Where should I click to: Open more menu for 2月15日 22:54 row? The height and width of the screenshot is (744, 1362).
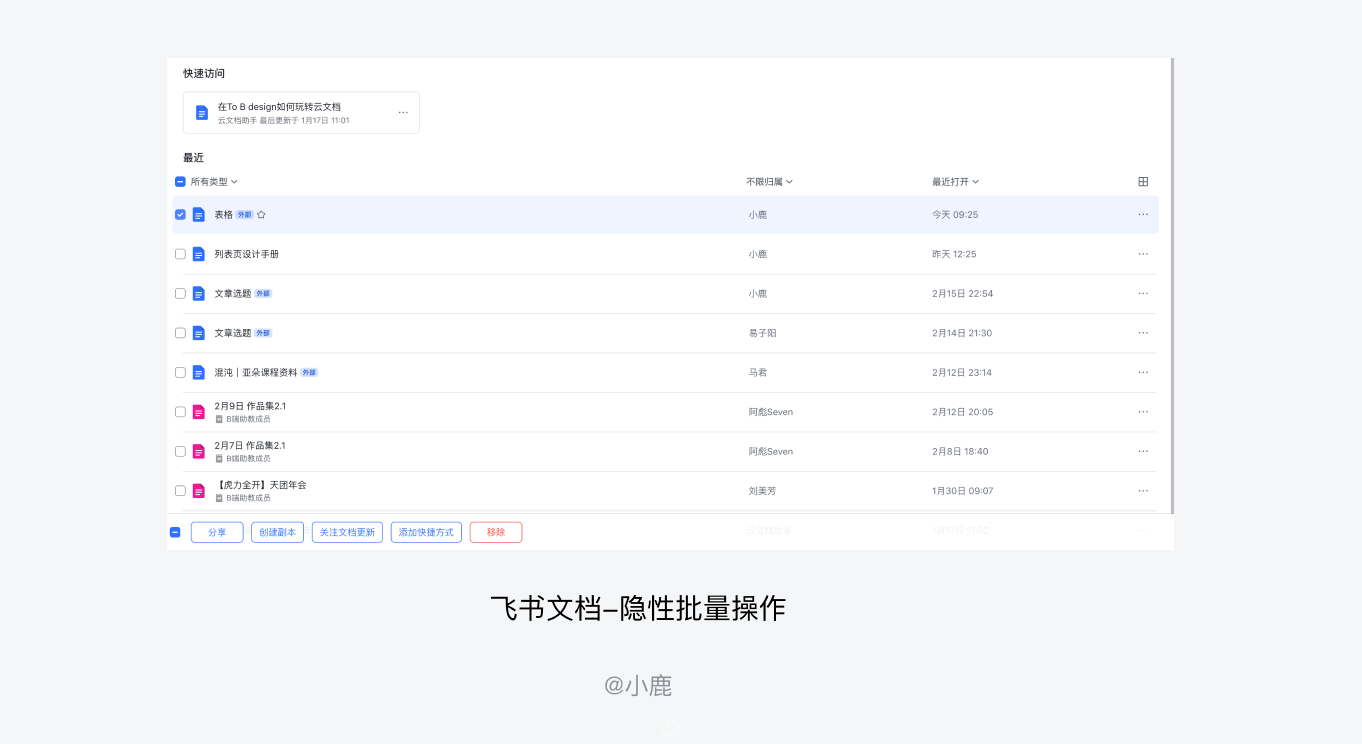(x=1143, y=294)
